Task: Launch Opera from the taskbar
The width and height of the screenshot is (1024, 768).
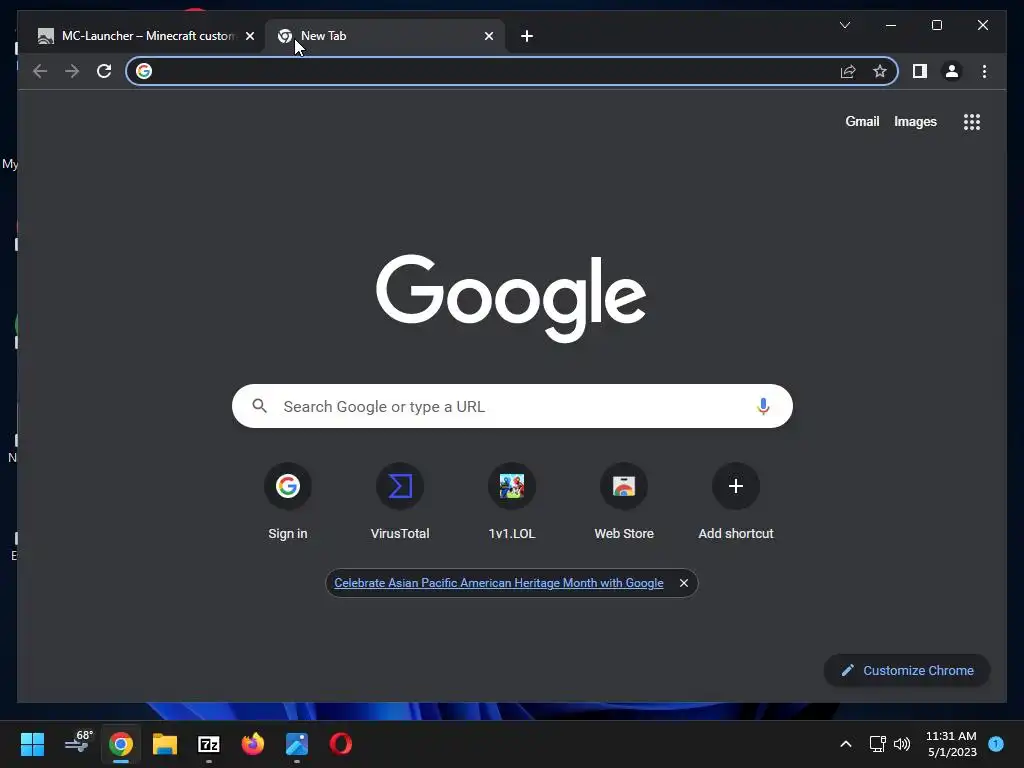Action: [x=341, y=744]
